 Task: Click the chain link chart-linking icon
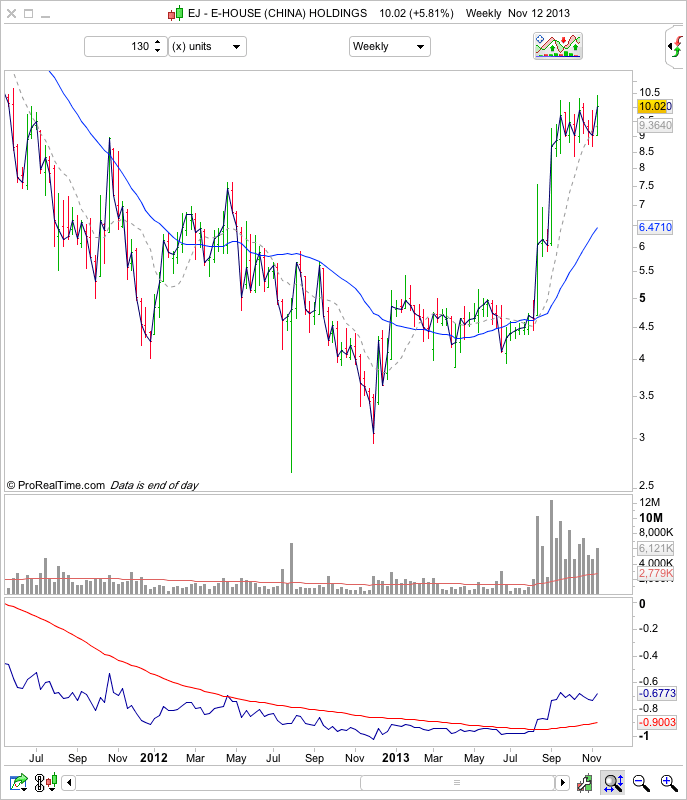[39, 782]
